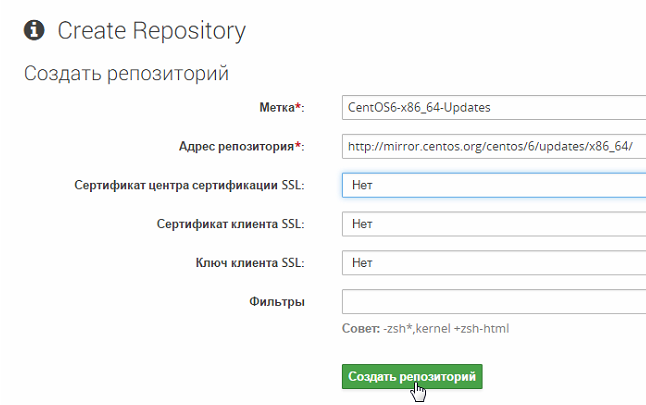Click the "Адрес репозитория" field label
The image size is (646, 405).
point(235,146)
